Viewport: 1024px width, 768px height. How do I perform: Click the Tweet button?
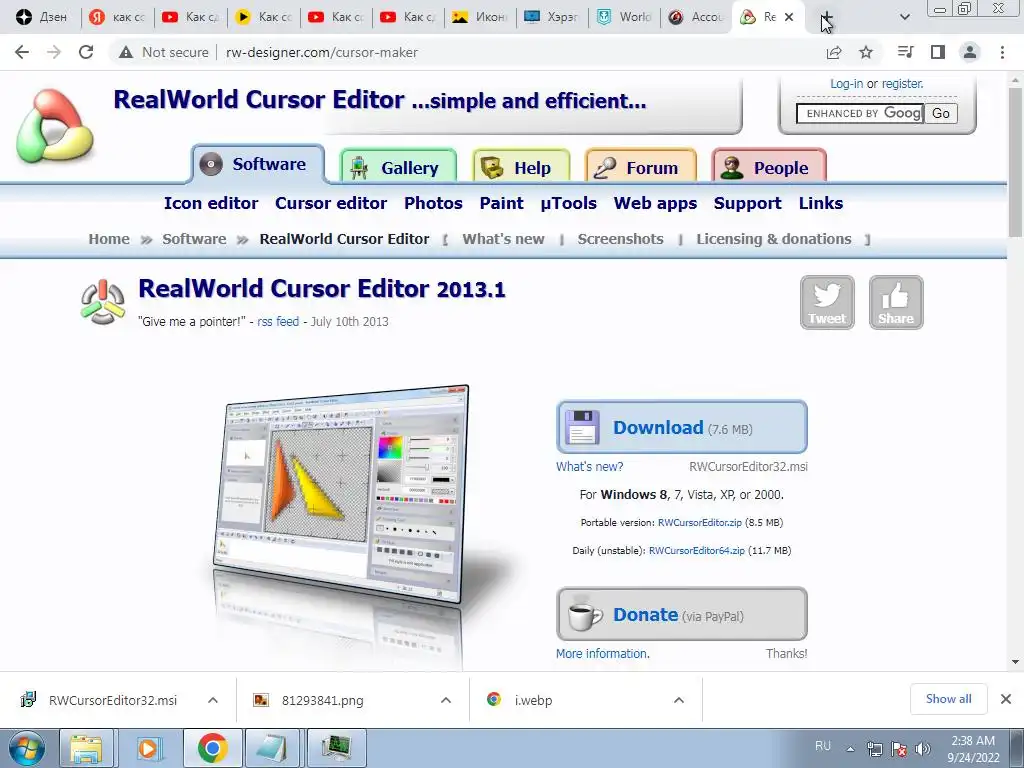pos(827,302)
